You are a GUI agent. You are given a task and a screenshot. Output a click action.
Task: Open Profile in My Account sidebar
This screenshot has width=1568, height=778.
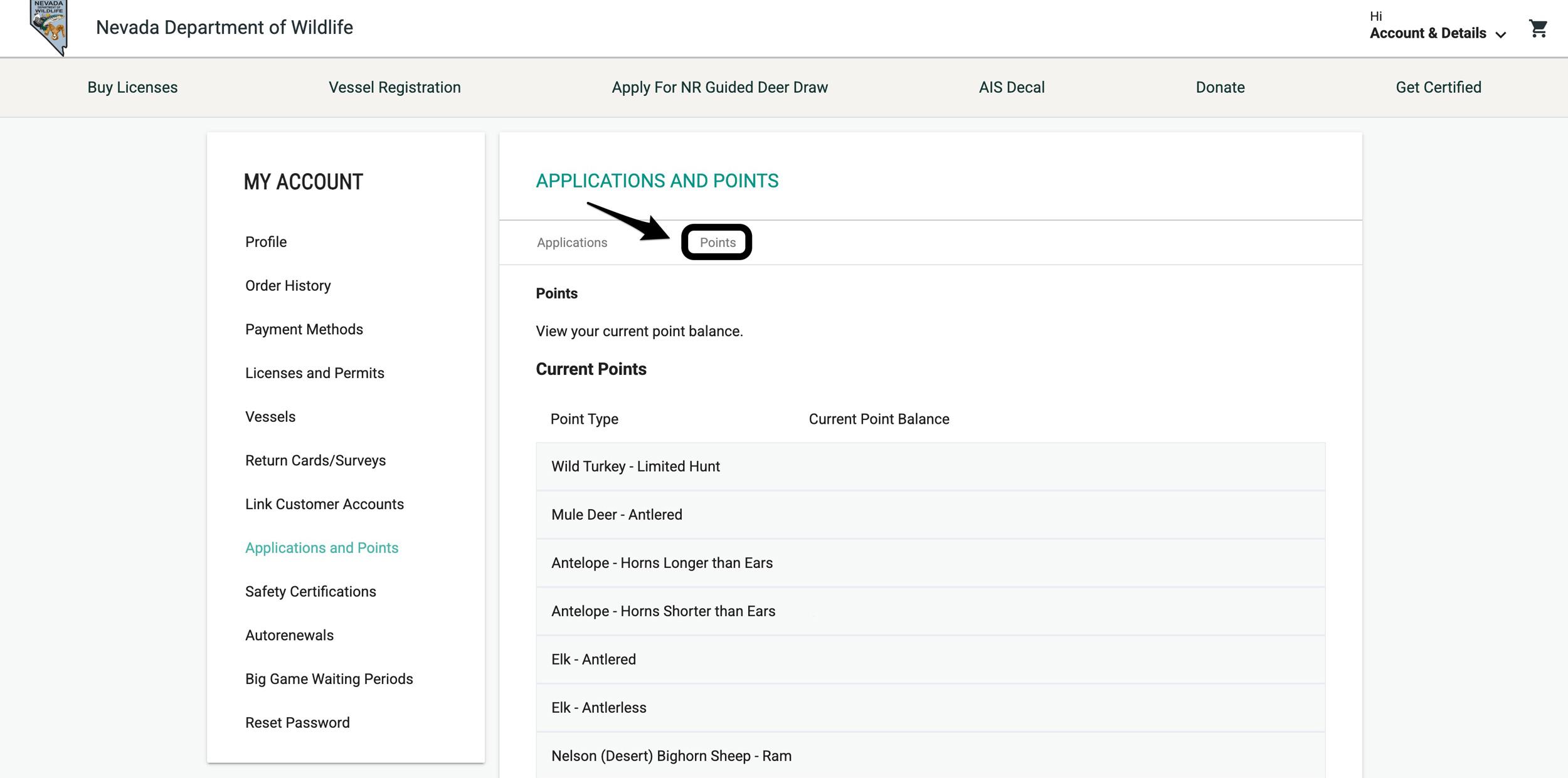pos(266,241)
